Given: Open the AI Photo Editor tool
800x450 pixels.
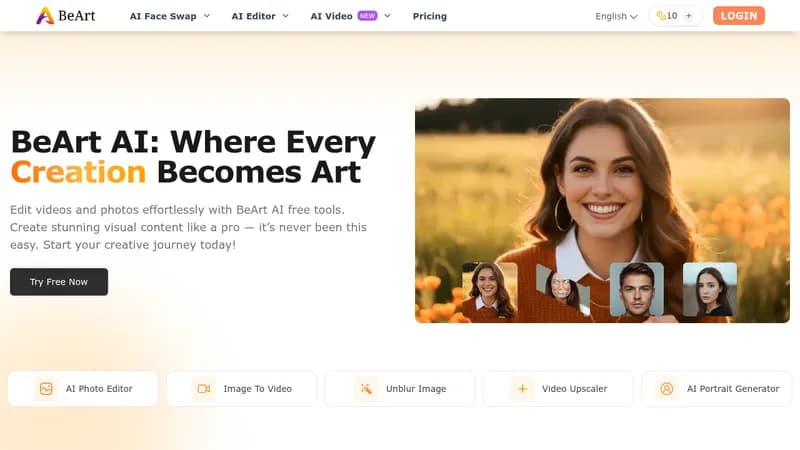Looking at the screenshot, I should pyautogui.click(x=83, y=389).
